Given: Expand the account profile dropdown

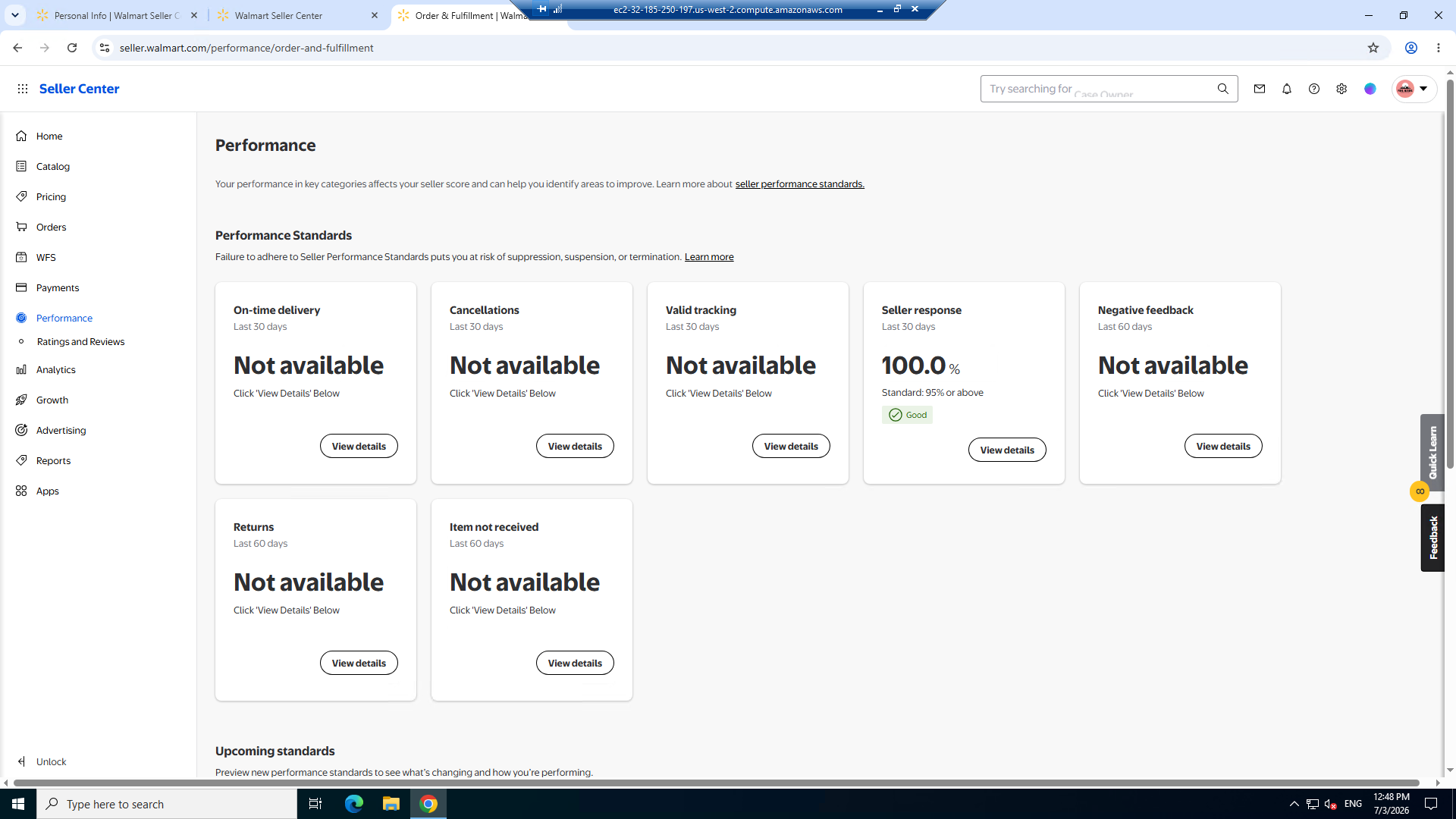Looking at the screenshot, I should pos(1414,89).
